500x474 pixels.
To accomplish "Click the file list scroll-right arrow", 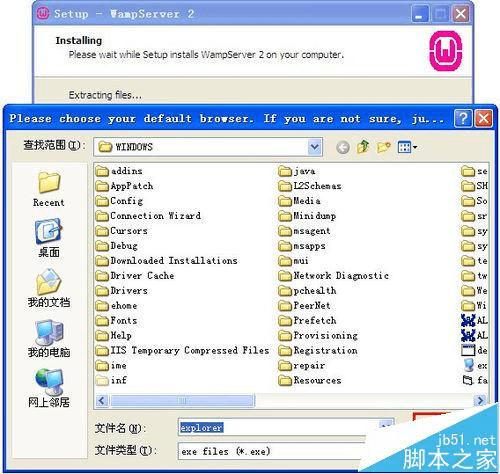I will point(480,400).
